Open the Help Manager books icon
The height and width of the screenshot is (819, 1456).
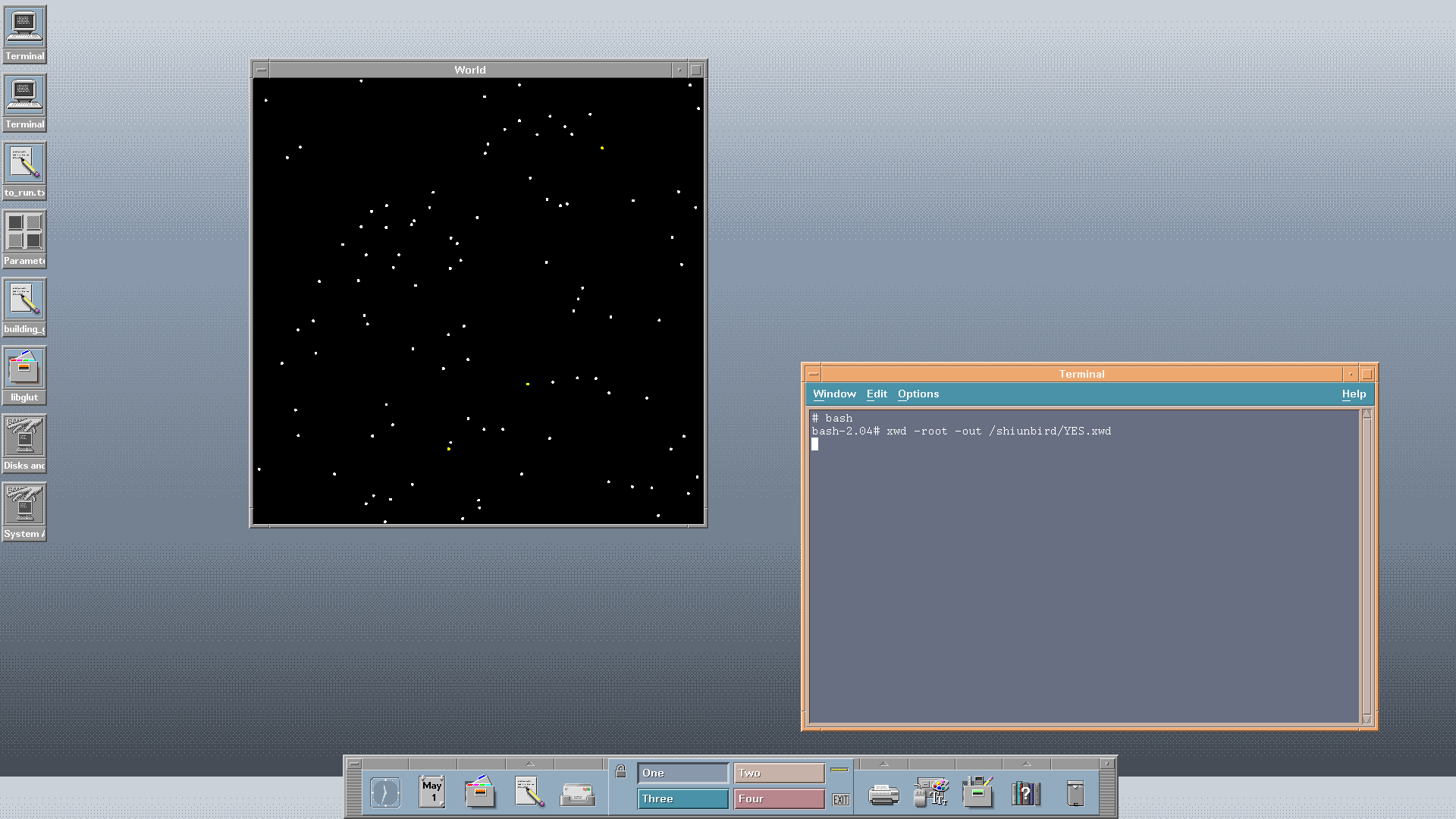point(1025,793)
